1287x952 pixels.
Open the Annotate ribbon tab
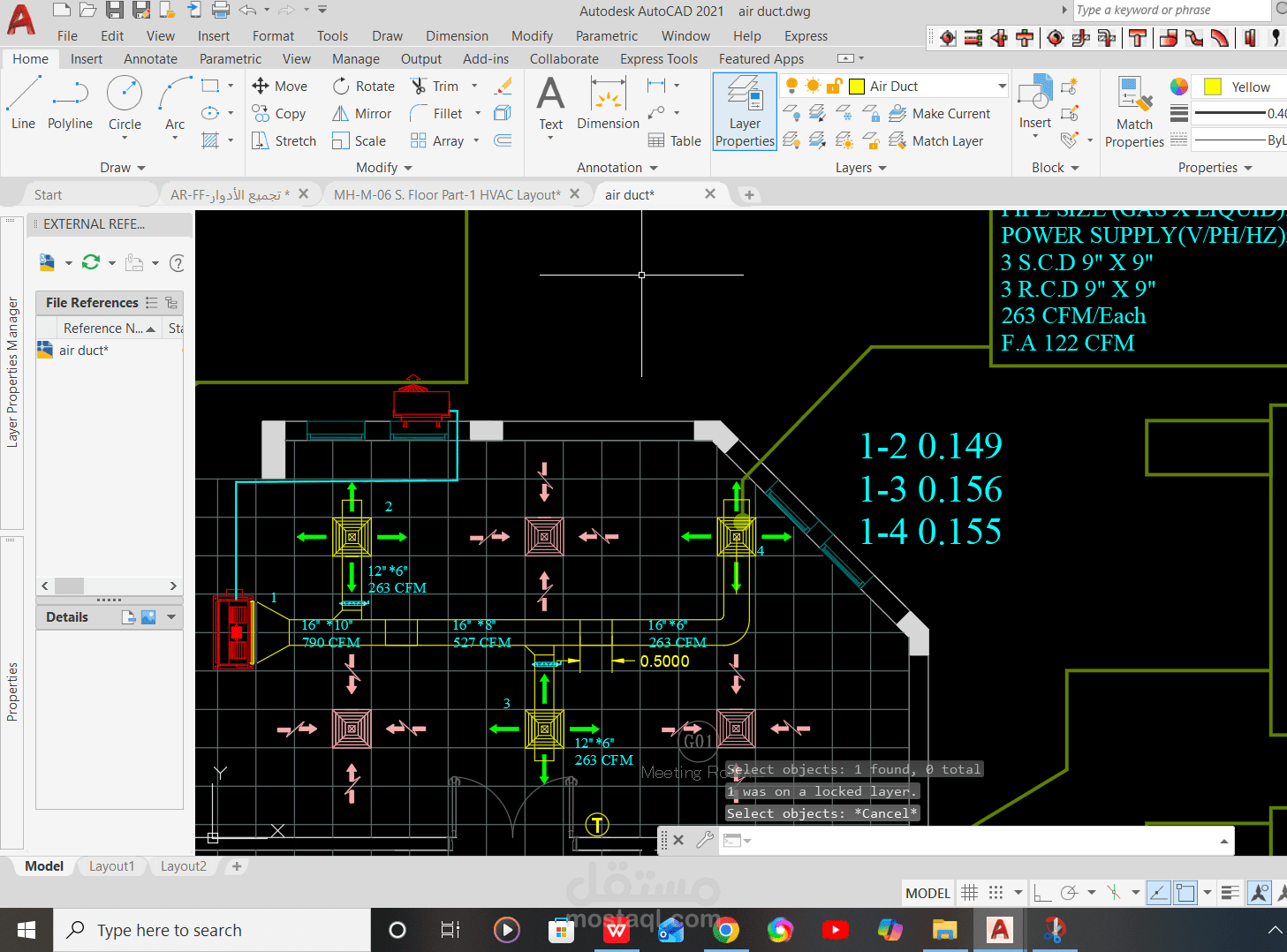pyautogui.click(x=150, y=58)
